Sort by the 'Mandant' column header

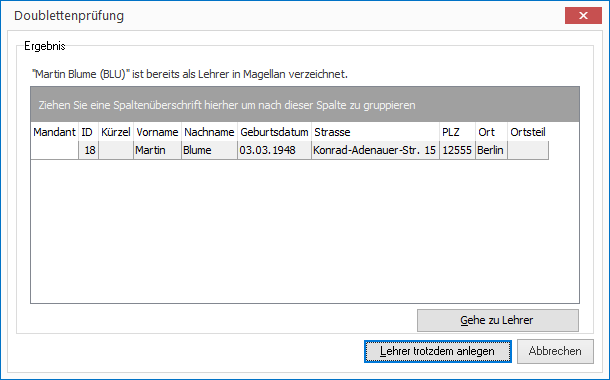pos(55,132)
